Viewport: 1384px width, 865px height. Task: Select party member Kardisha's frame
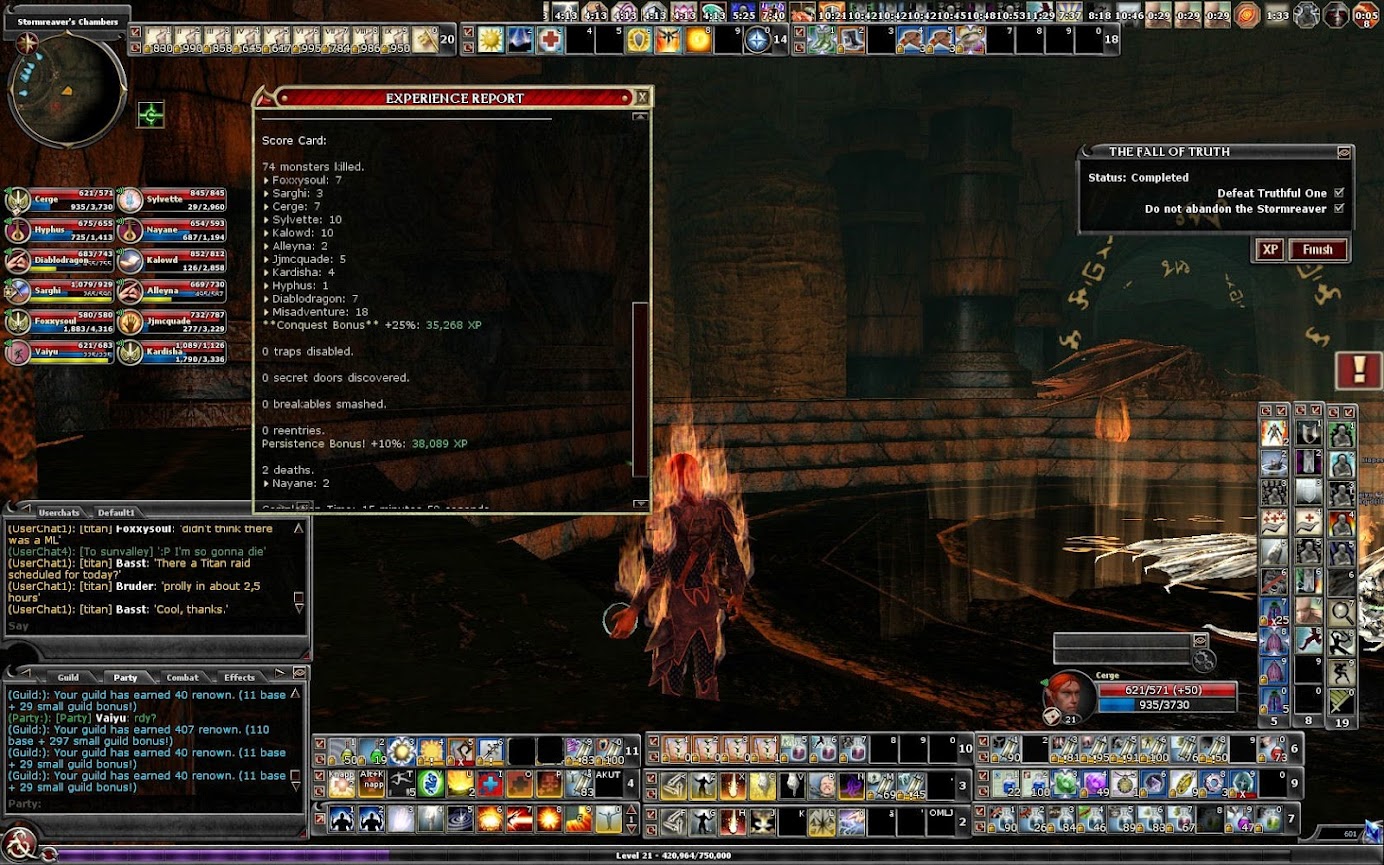172,352
